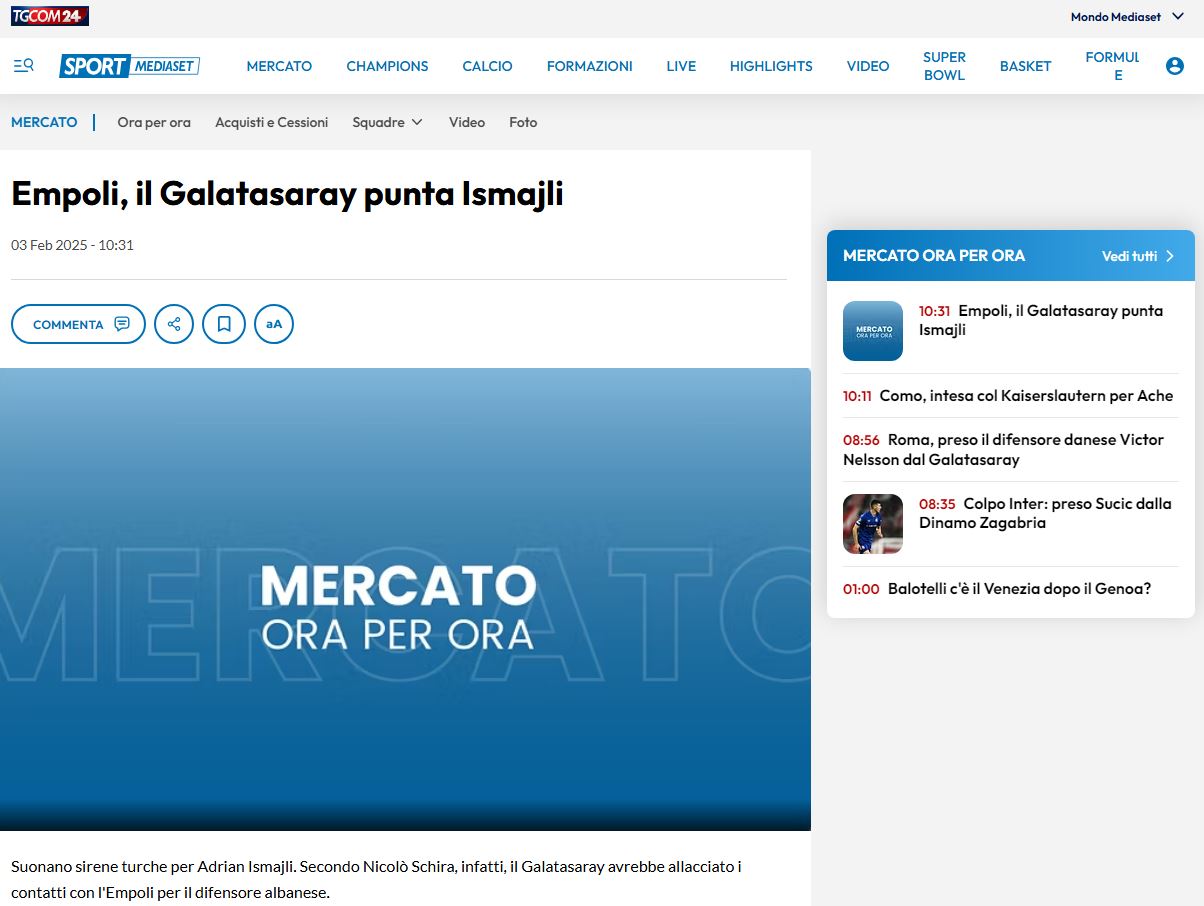Open the CHAMPIONS menu item
The width and height of the screenshot is (1204, 906).
pyautogui.click(x=387, y=66)
